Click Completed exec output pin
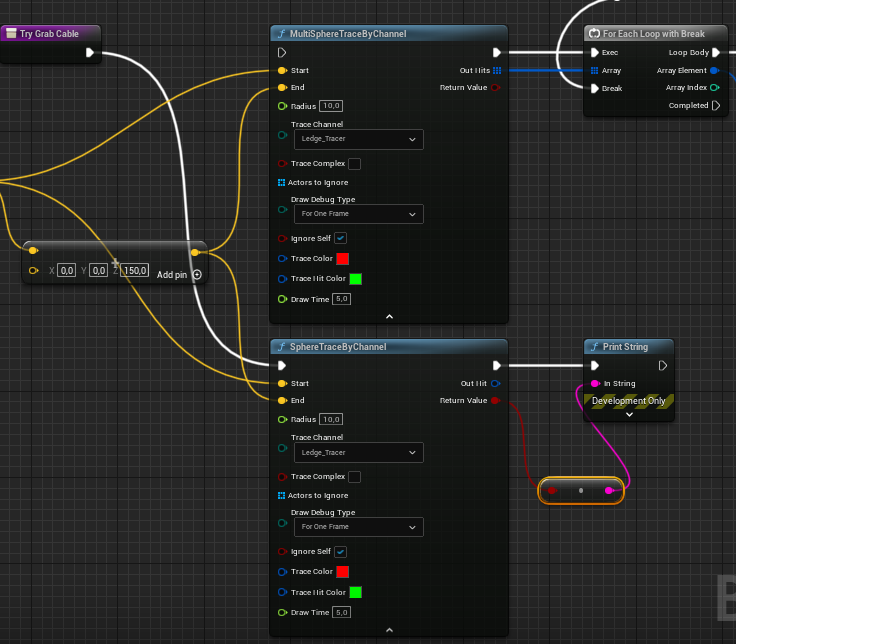 [x=716, y=105]
